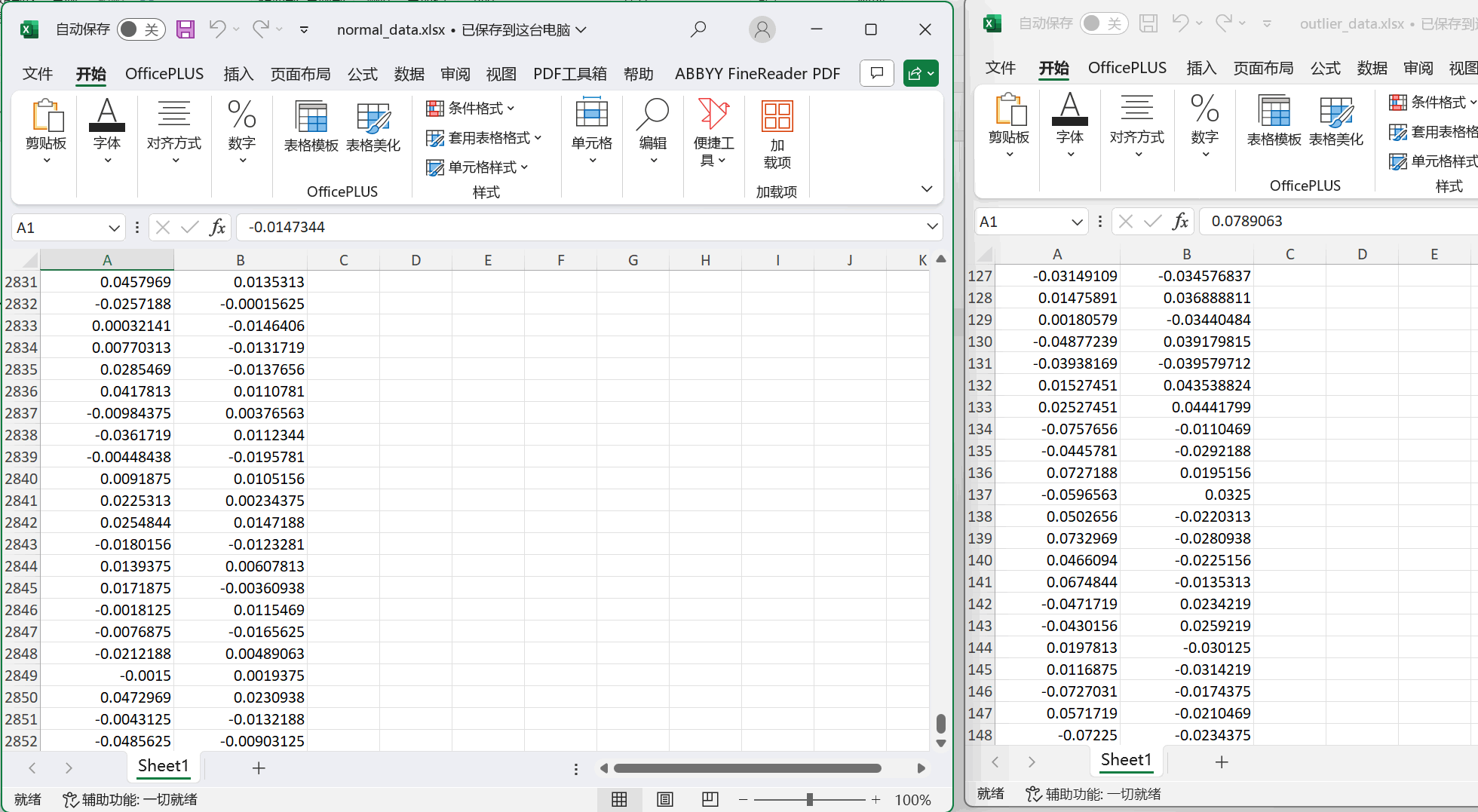This screenshot has width=1478, height=812.
Task: Click 表格模板 icon in outlier_data ribbon
Action: (x=1274, y=120)
